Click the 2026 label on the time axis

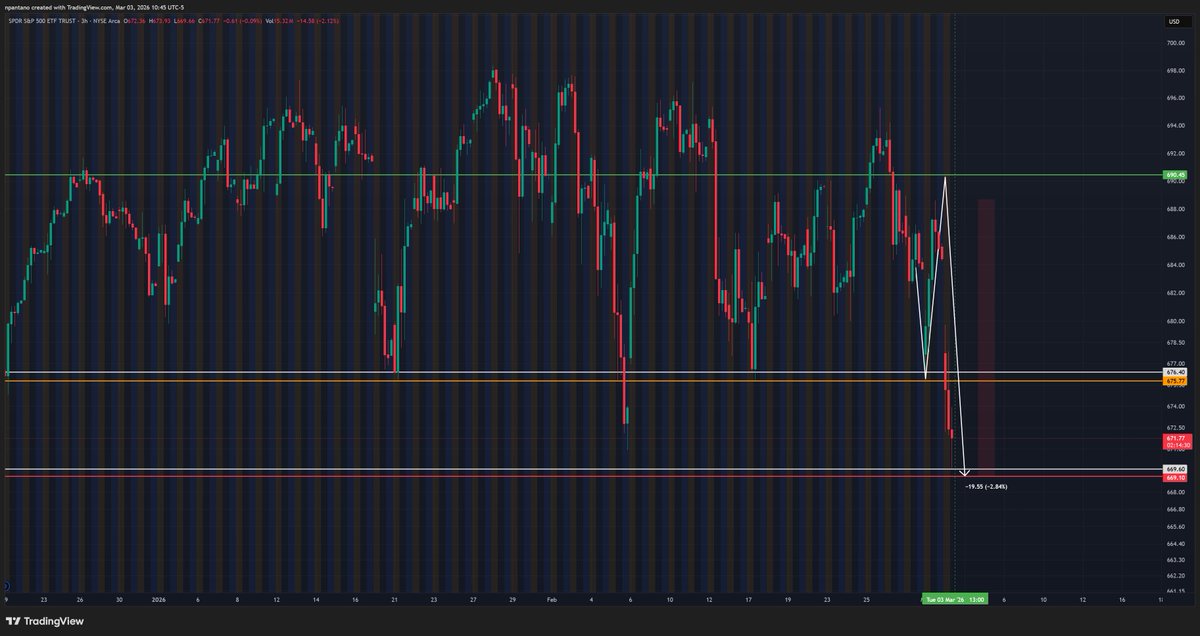[158, 600]
